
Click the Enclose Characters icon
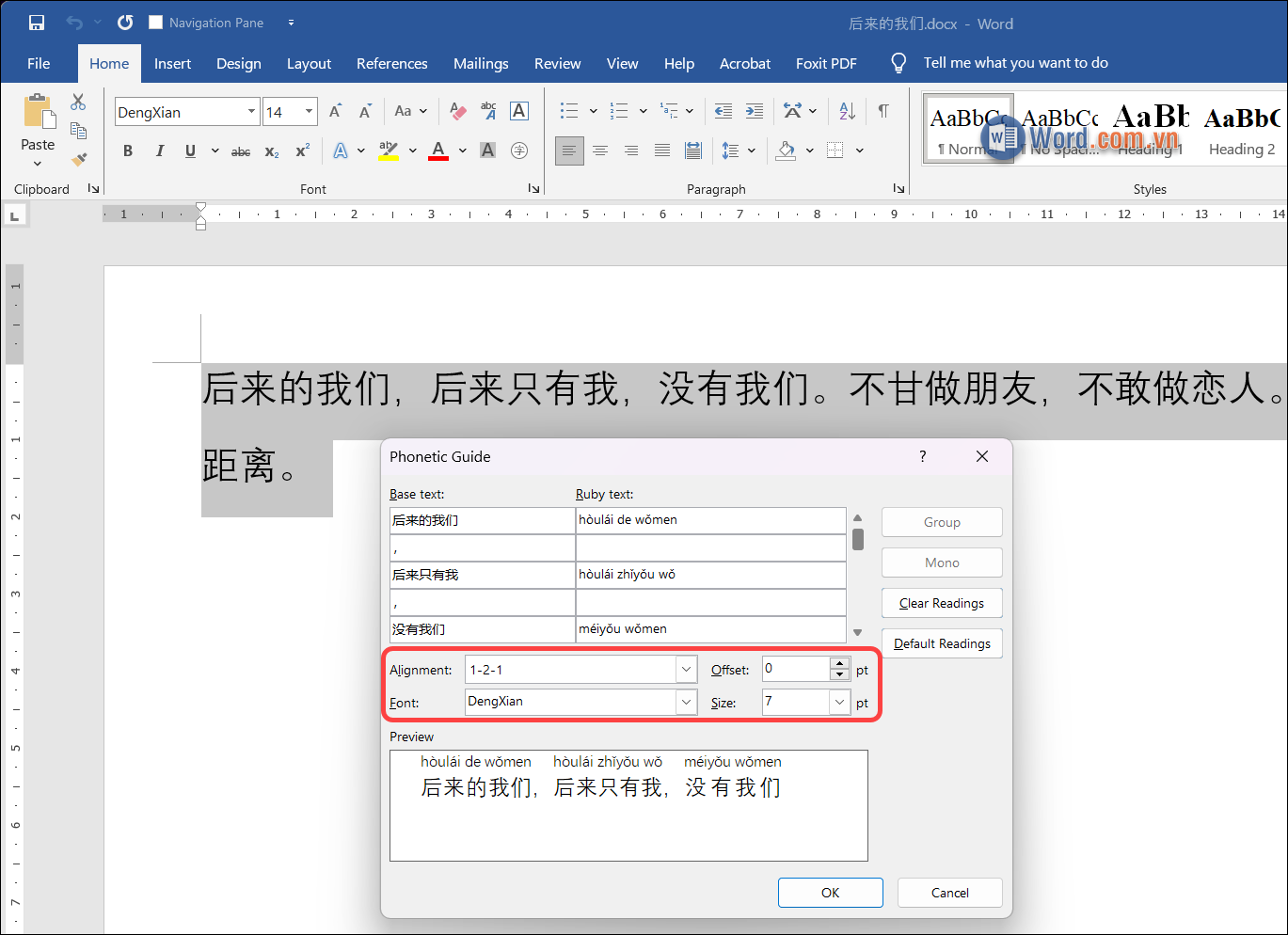click(519, 151)
